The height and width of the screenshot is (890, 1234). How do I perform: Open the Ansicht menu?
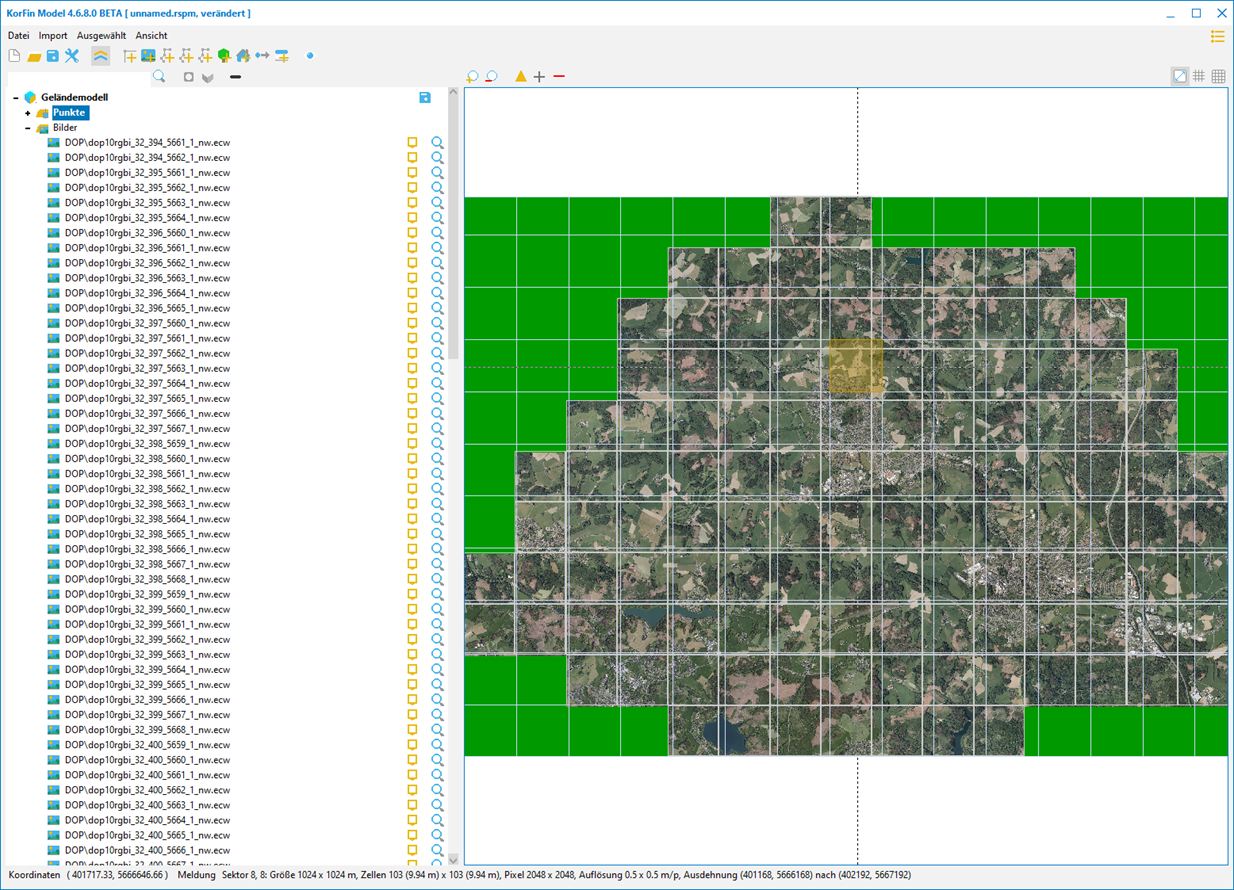(x=151, y=36)
